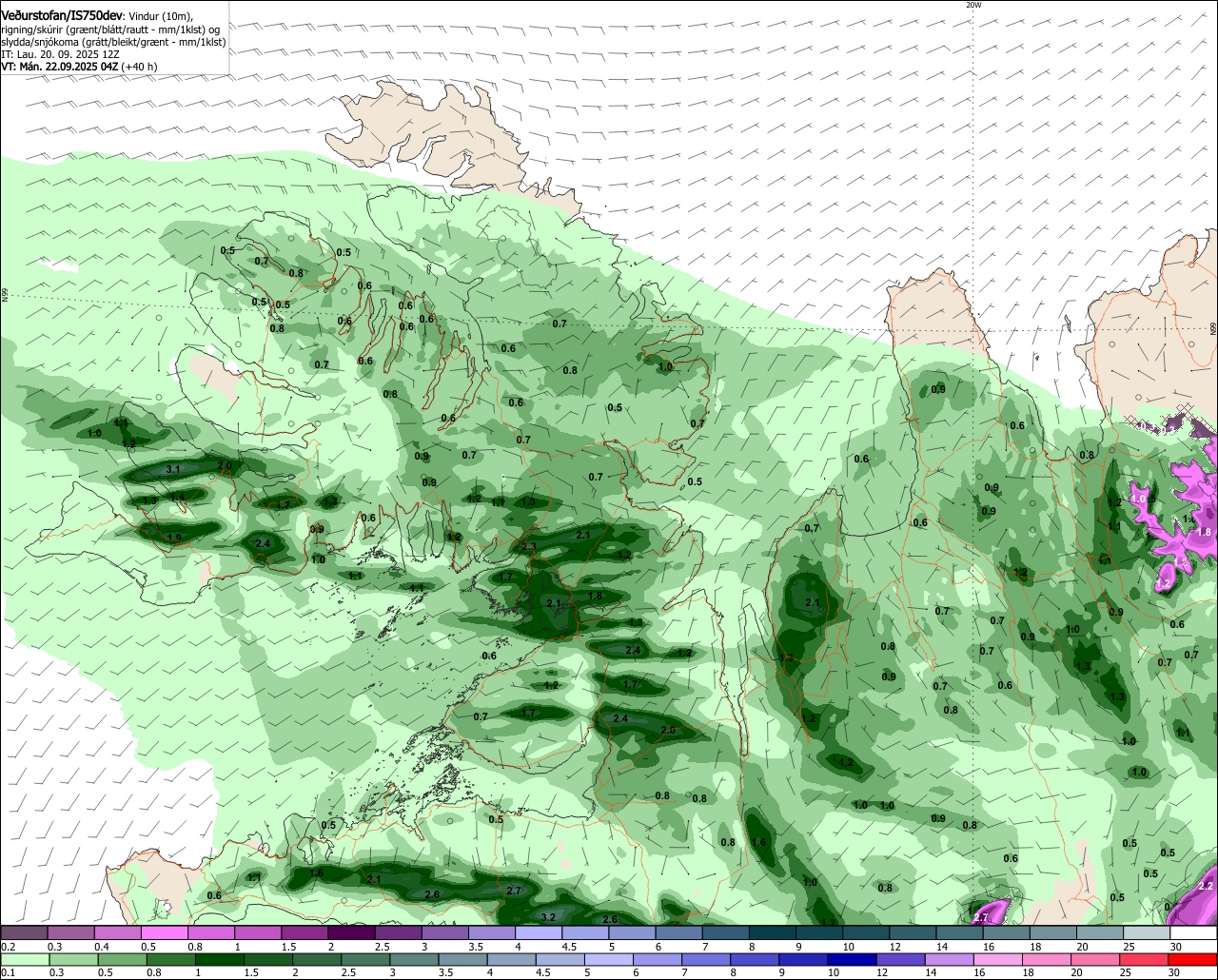The width and height of the screenshot is (1218, 980).
Task: Select the dark purple snow swatch at 2
Action: (352, 933)
